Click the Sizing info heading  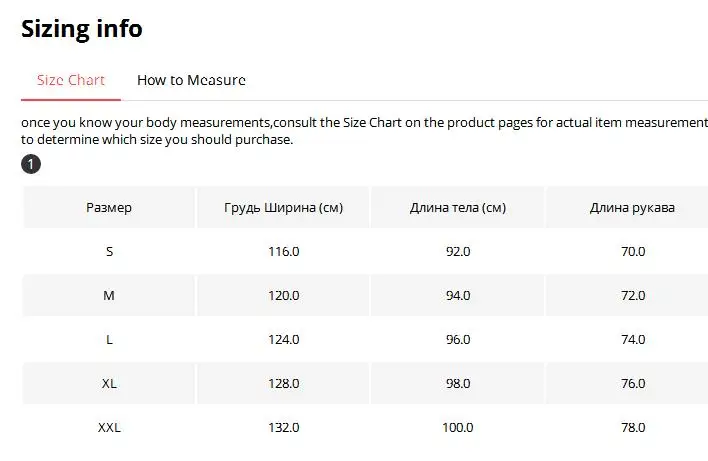[x=82, y=29]
